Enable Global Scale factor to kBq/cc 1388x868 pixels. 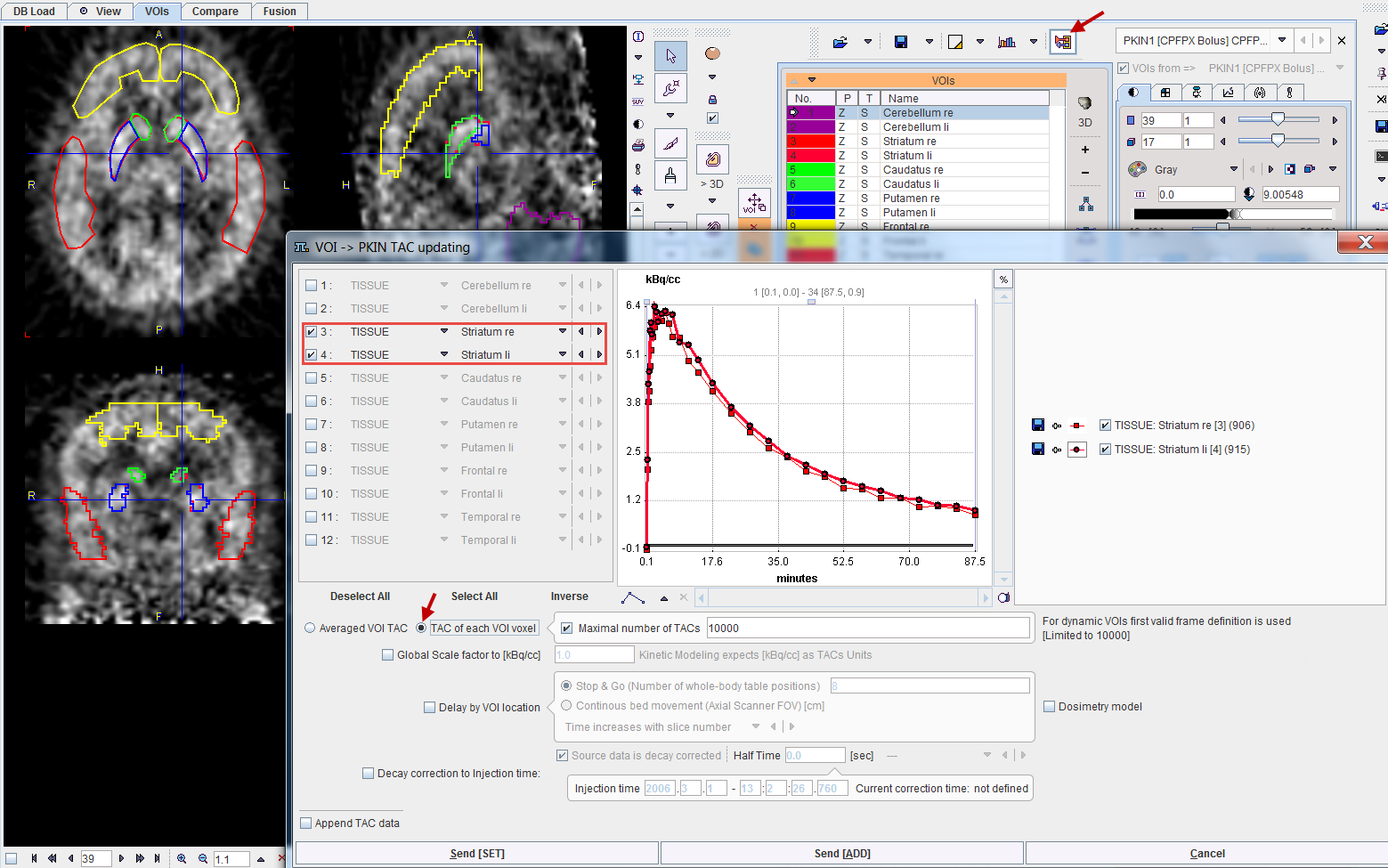tap(387, 655)
